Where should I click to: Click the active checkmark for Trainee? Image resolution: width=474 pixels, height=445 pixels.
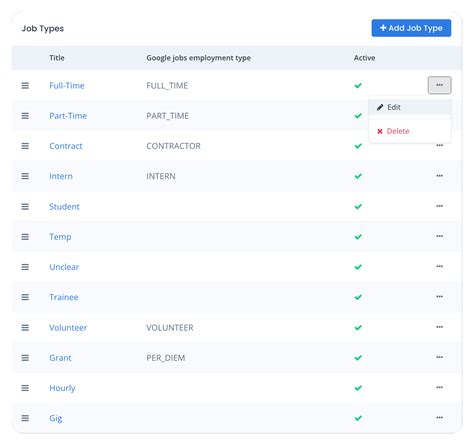[358, 297]
